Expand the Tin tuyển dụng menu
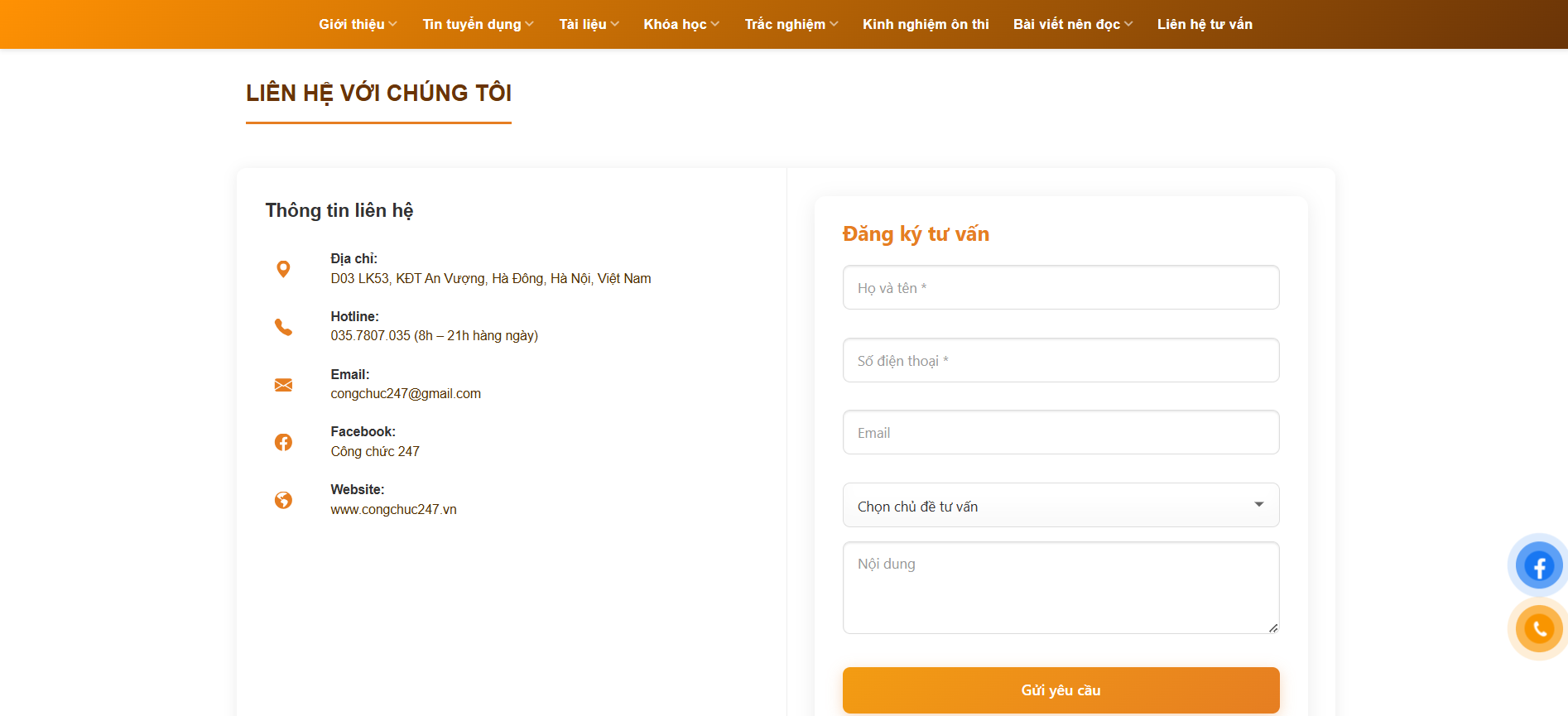This screenshot has width=1568, height=716. (478, 25)
